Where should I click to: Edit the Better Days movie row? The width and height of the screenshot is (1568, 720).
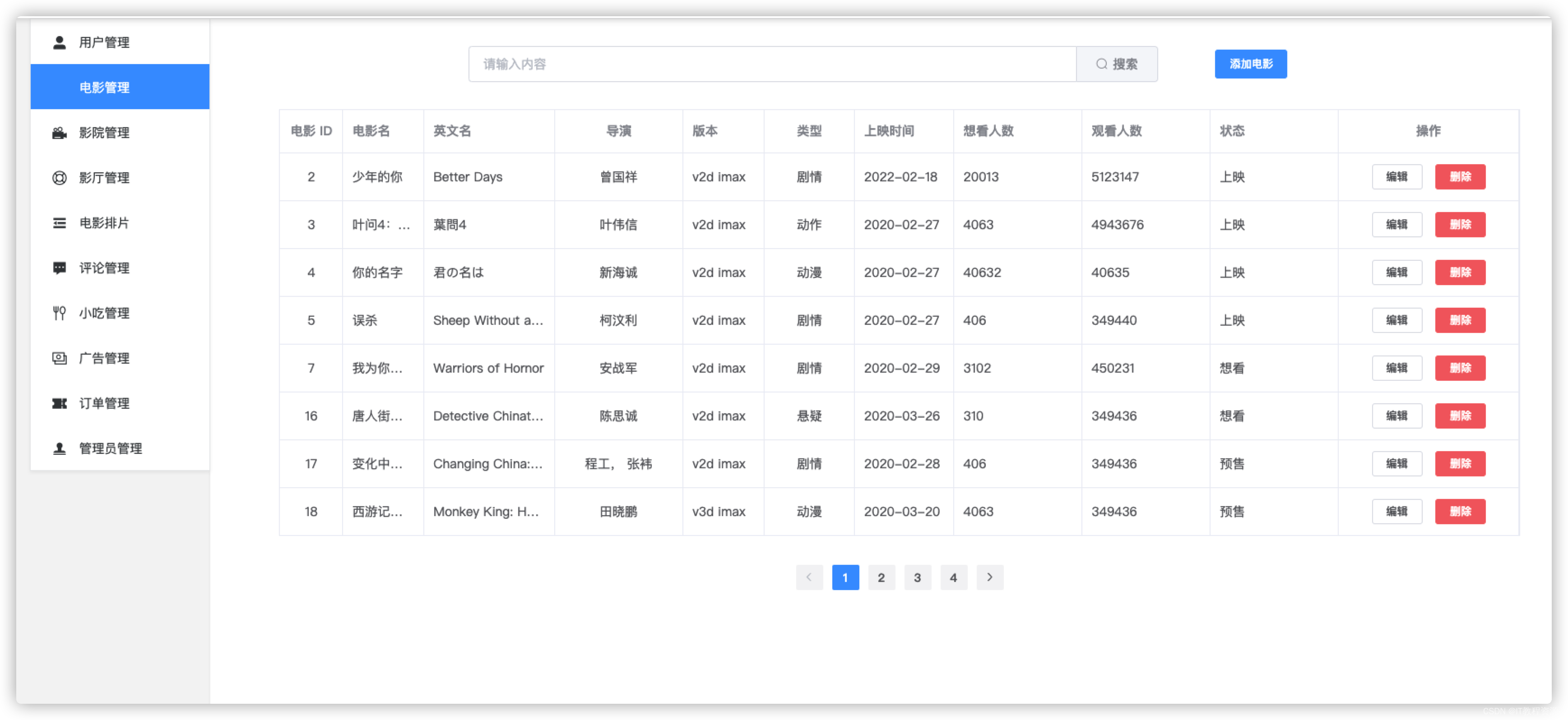[1396, 176]
